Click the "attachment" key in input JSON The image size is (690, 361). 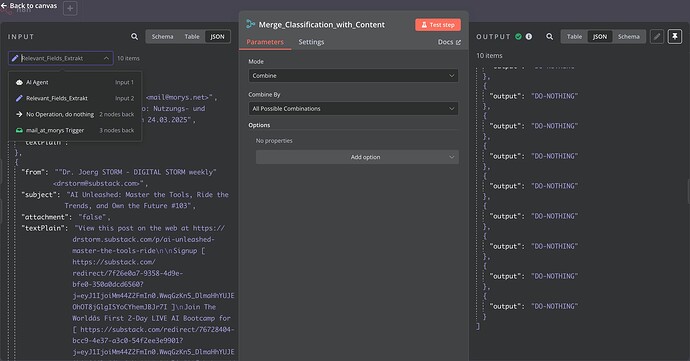(47, 217)
